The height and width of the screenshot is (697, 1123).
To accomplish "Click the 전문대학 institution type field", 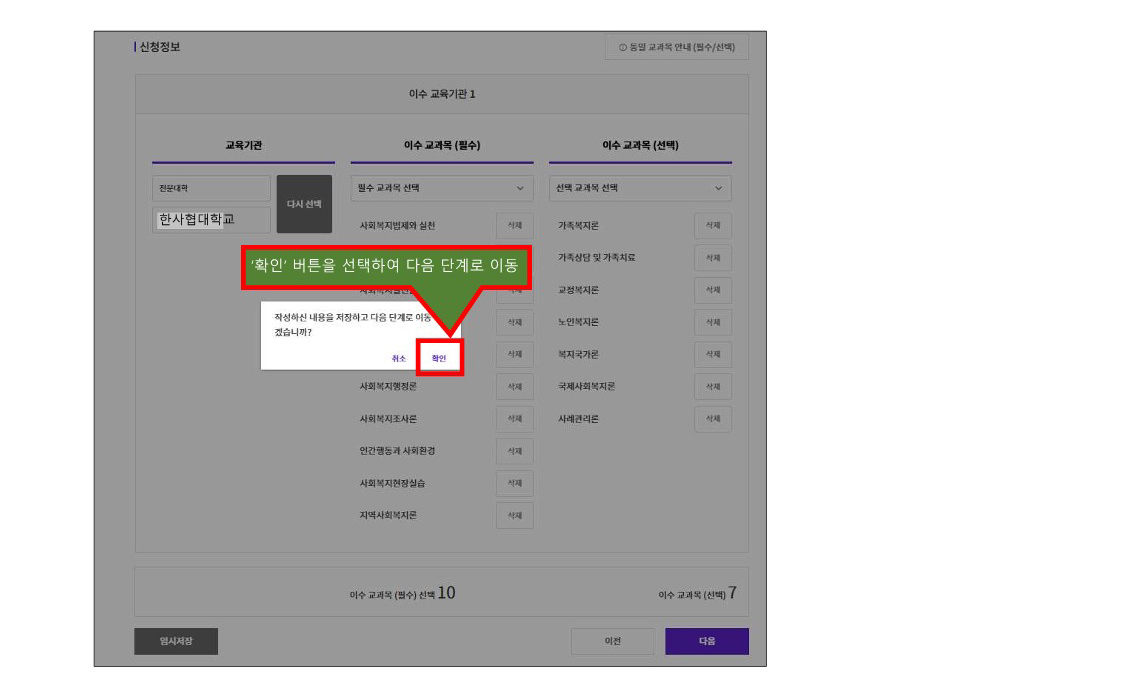I will tap(211, 188).
